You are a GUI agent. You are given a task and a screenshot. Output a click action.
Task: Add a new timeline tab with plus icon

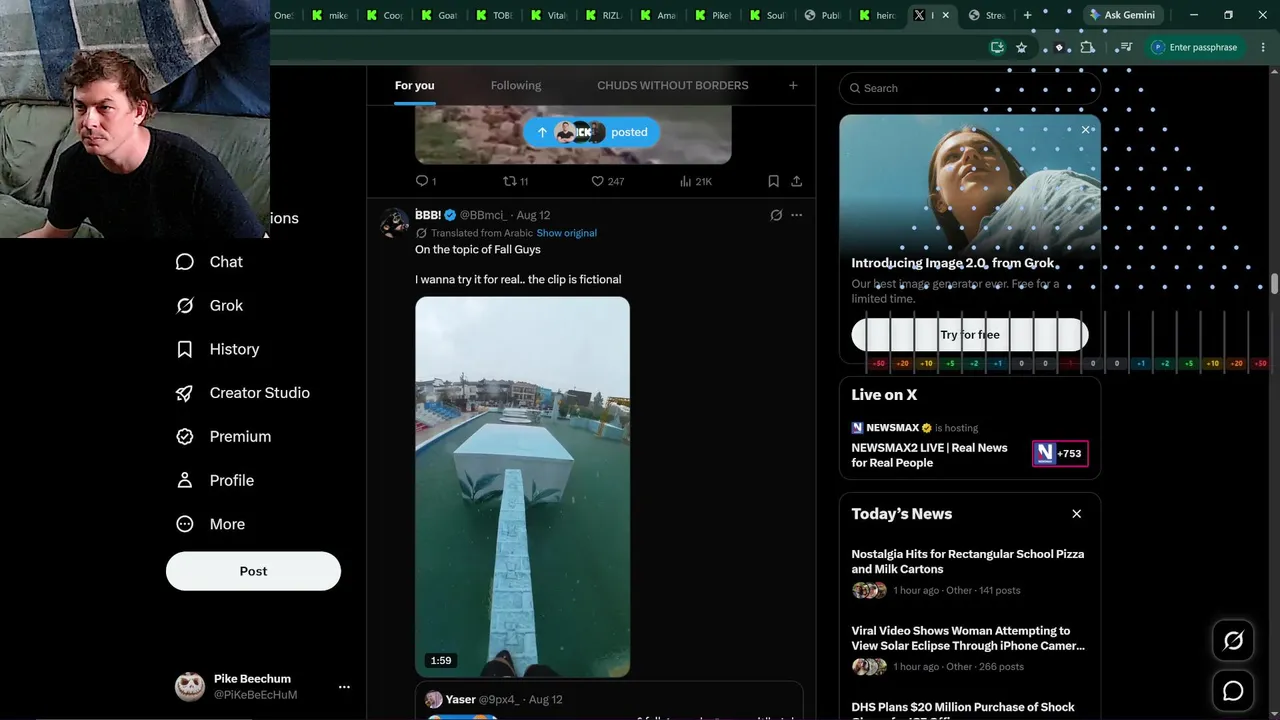point(793,85)
